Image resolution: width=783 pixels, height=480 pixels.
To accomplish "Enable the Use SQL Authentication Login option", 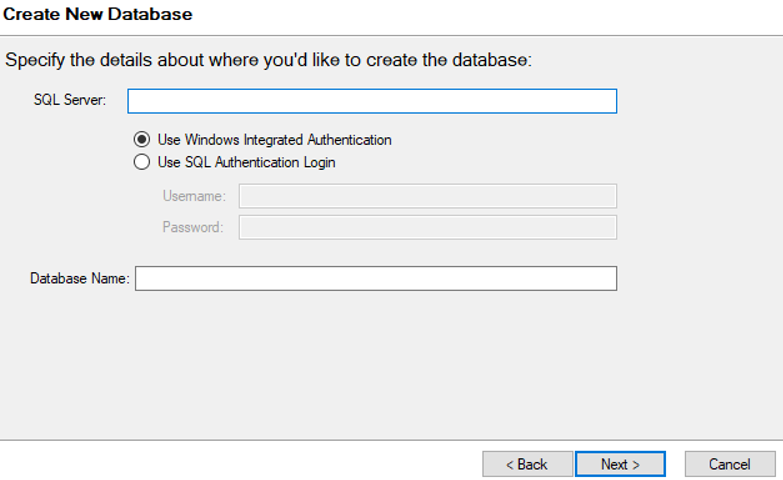I will 141,162.
